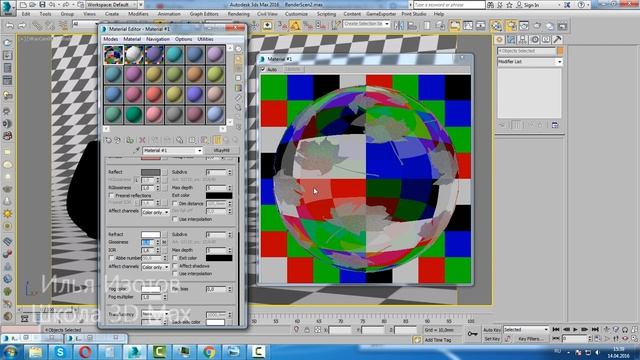
Task: Toggle Backlight icon in Material Editor
Action: coord(238,59)
